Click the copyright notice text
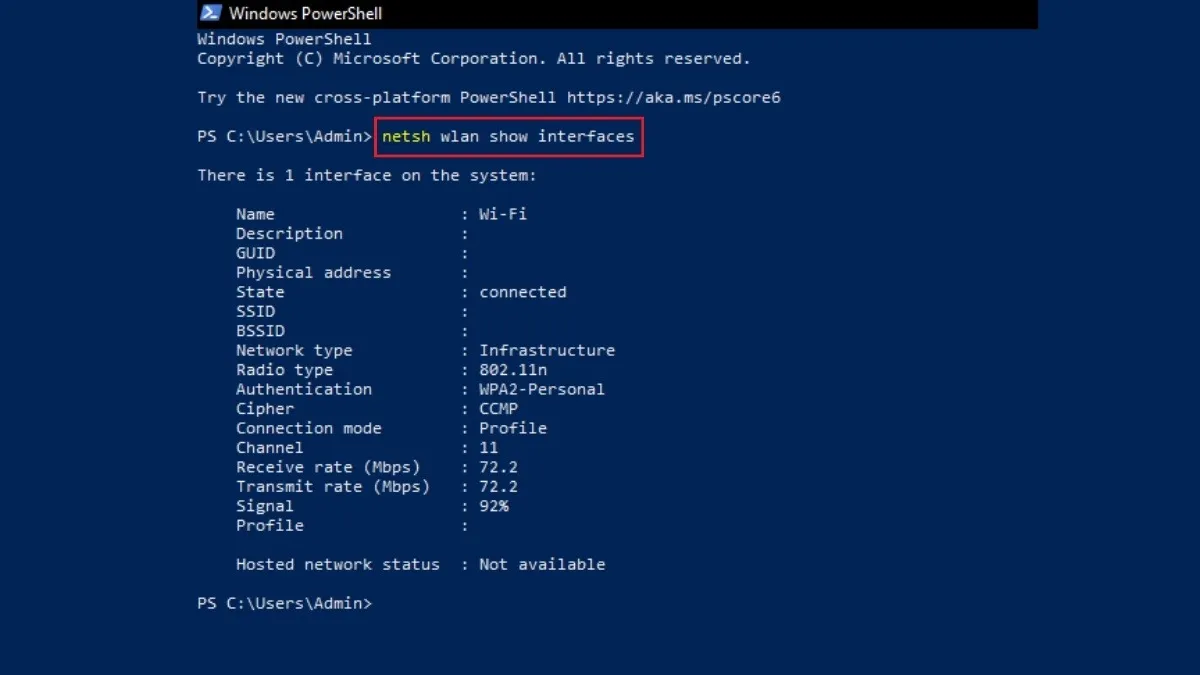 point(472,58)
